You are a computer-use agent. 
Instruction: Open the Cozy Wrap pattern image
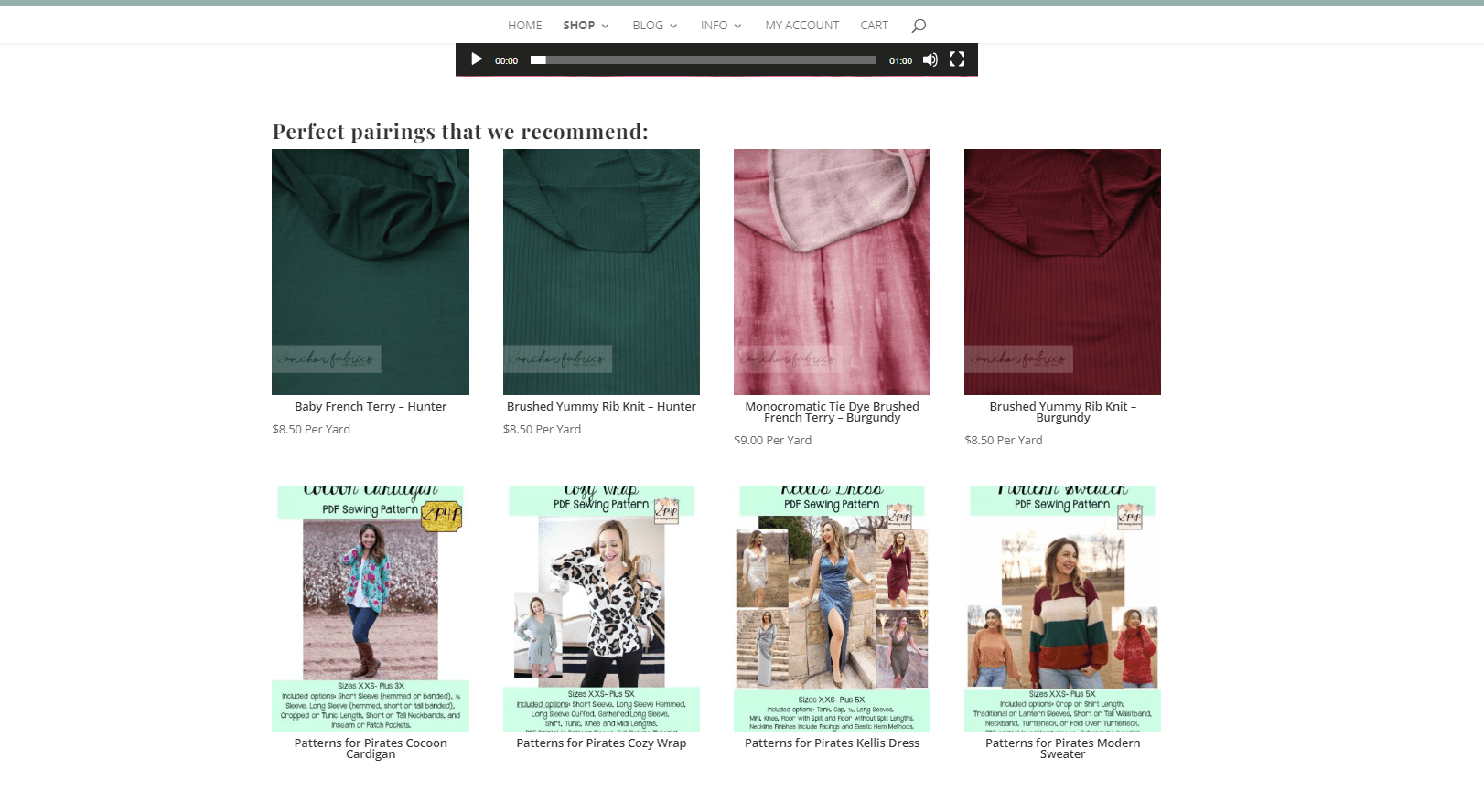click(601, 608)
